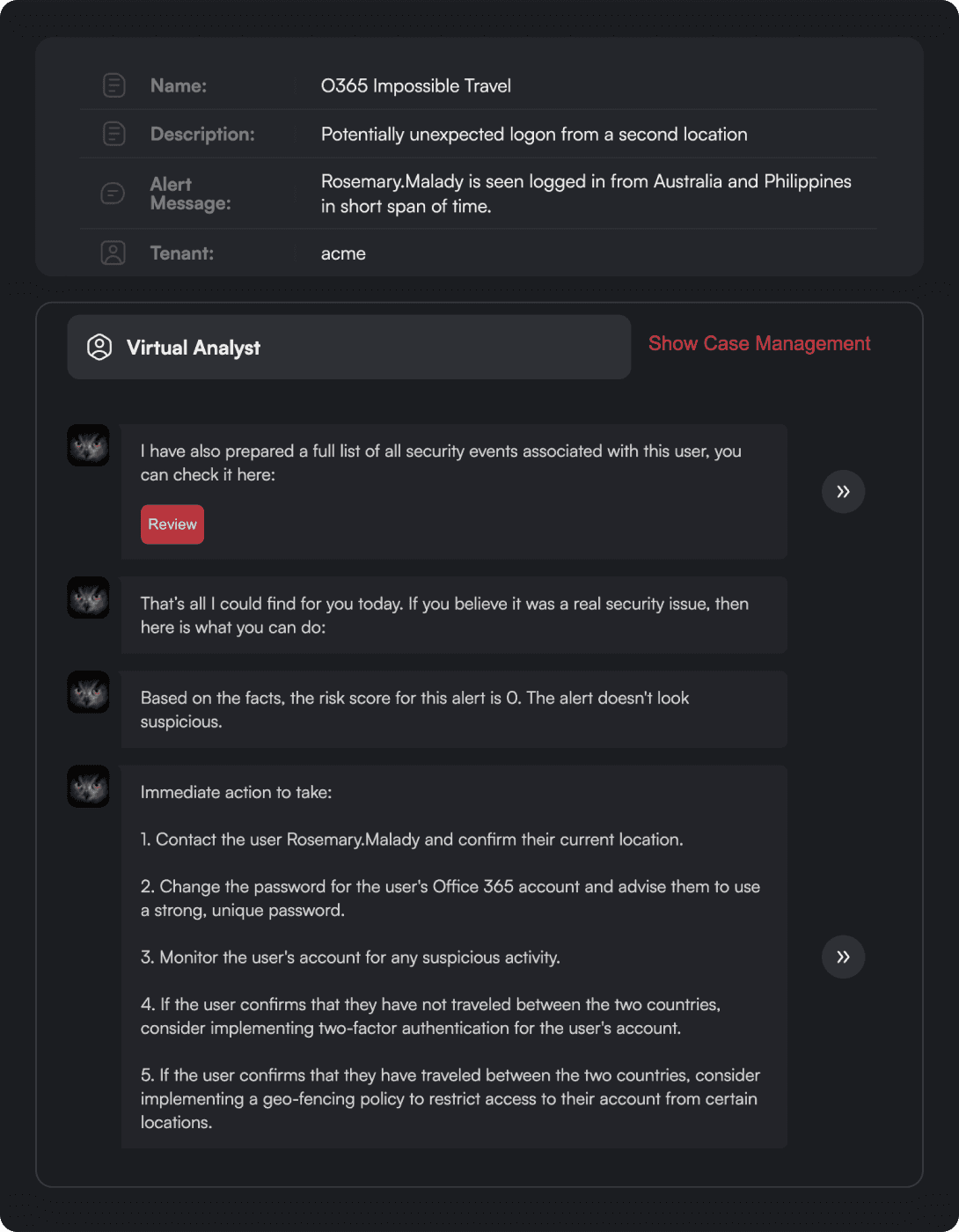Screen dimensions: 959x1232
Task: Click the Description value text
Action: pyautogui.click(x=534, y=134)
